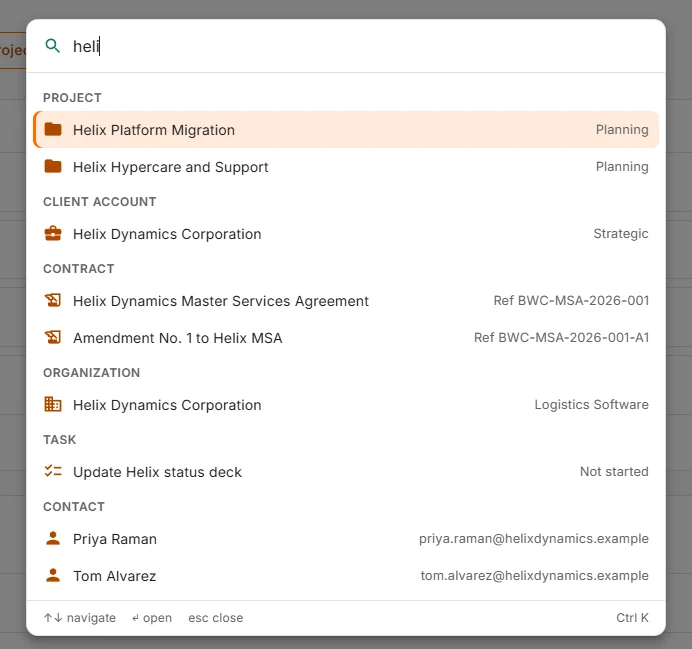The image size is (692, 649).
Task: Click the magnifier search icon
Action: [53, 46]
